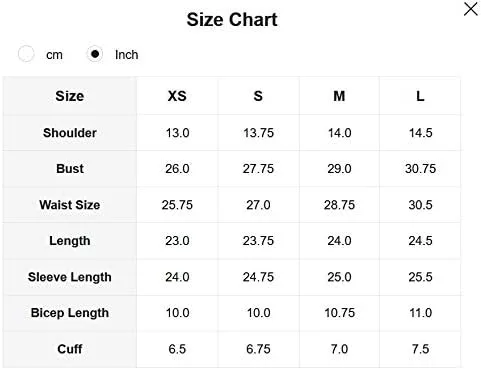Click the Waist Size value 25.75 for XS
Image resolution: width=481 pixels, height=370 pixels.
point(177,205)
